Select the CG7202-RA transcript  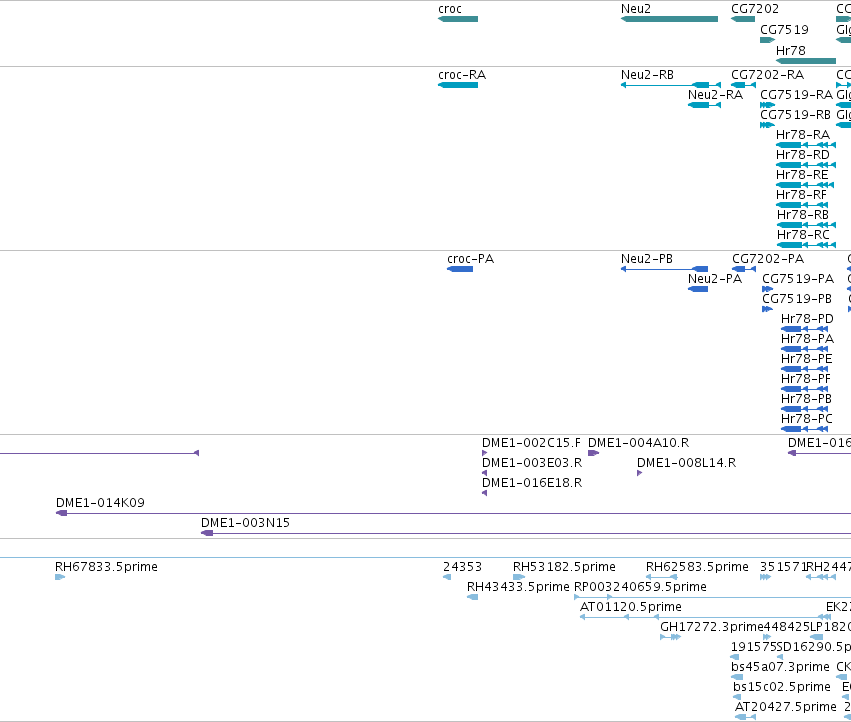click(744, 85)
